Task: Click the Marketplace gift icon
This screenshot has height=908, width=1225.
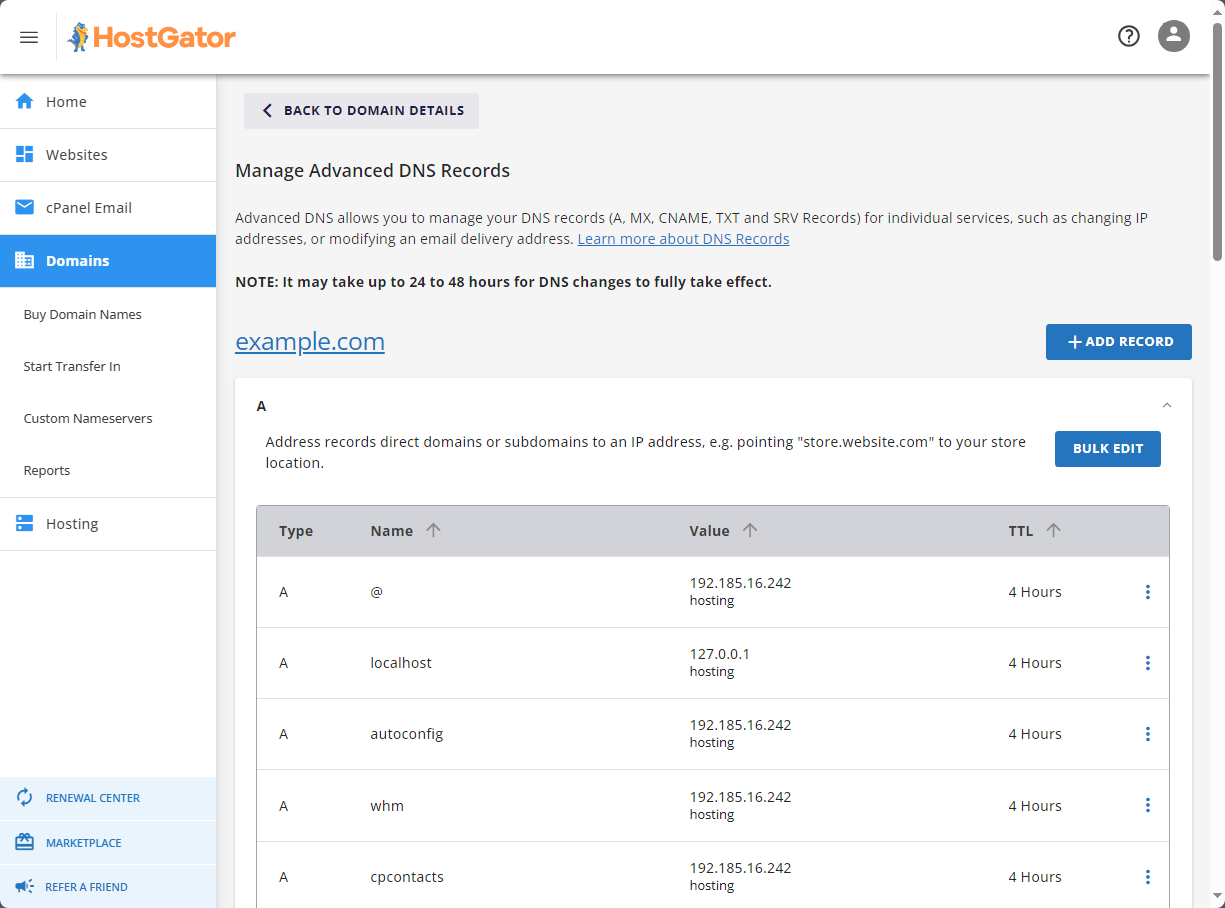Action: coord(23,841)
